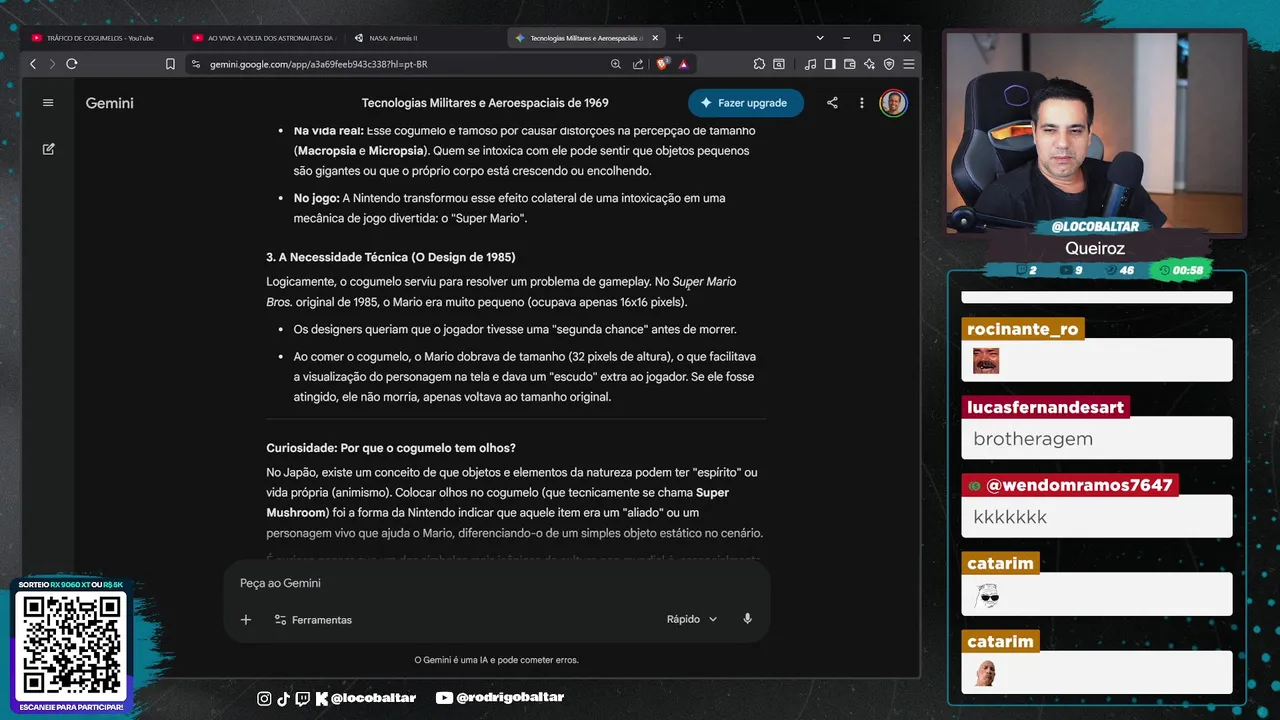Open a new browser tab
Screen dimensions: 1280x720
pyautogui.click(x=680, y=38)
